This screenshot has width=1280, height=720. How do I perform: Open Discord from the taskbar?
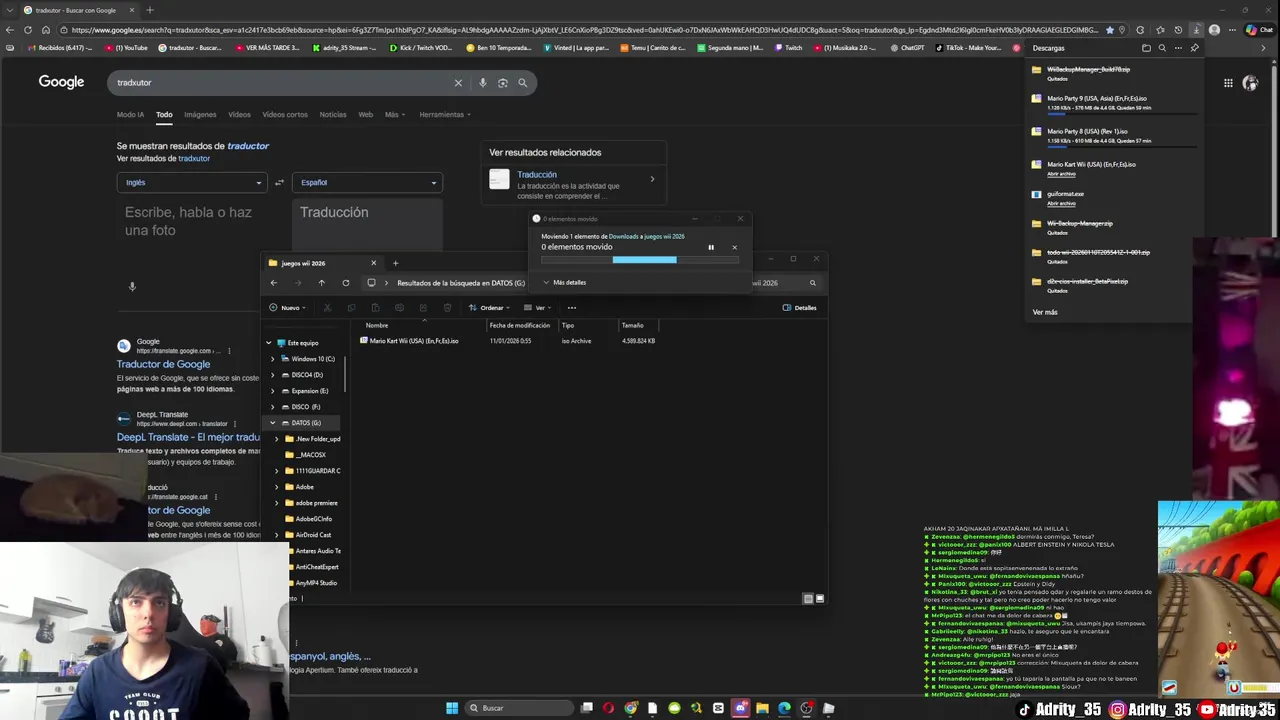tap(740, 708)
